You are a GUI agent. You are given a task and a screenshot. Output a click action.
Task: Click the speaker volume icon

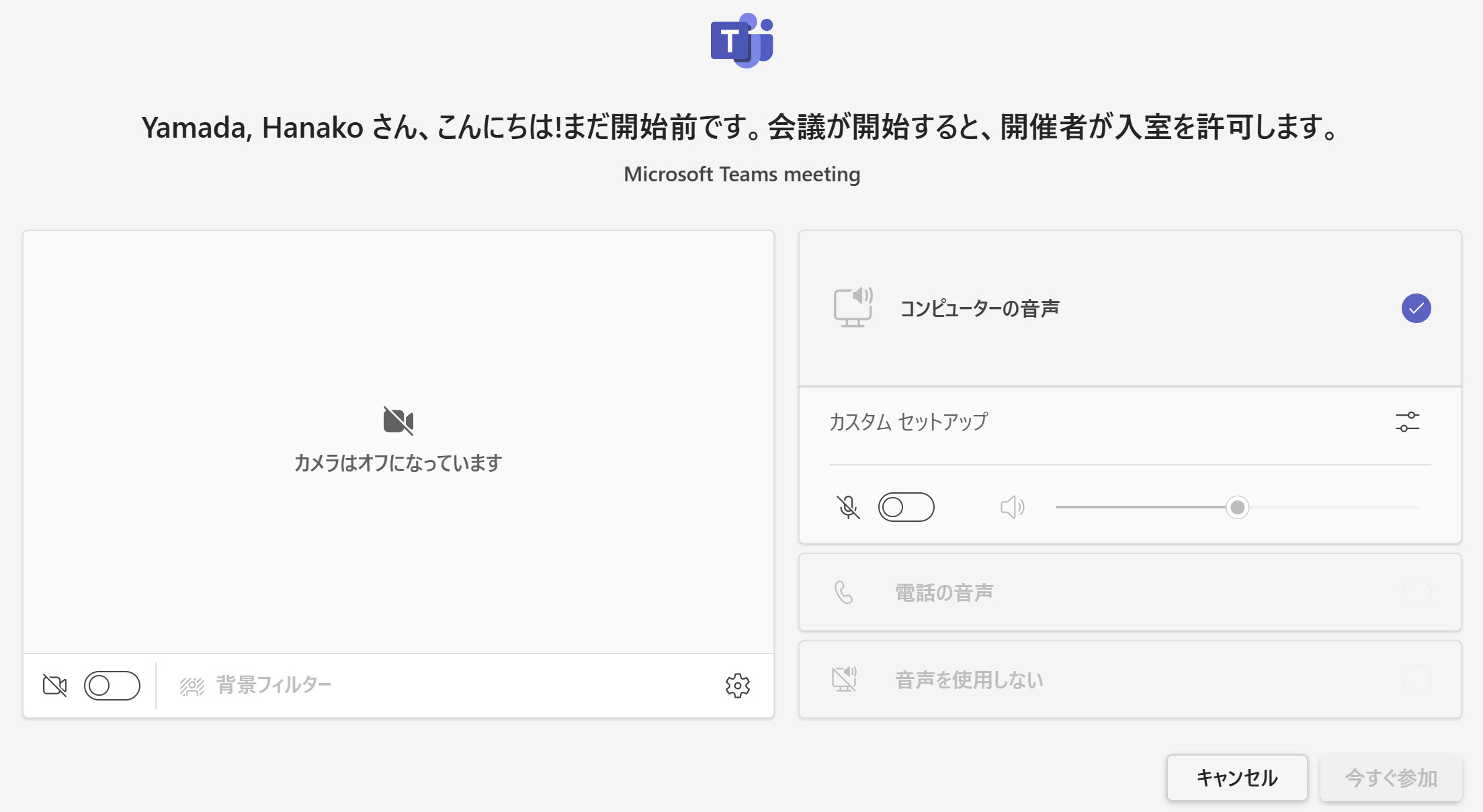[x=1012, y=507]
